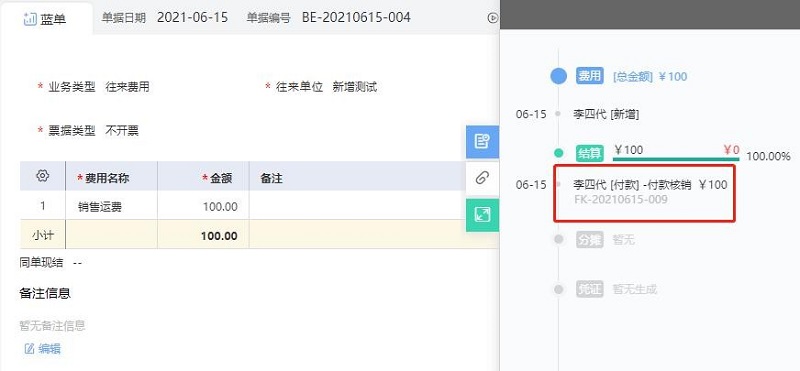Click the grey 凭证 tag
The image size is (800, 371).
(589, 289)
